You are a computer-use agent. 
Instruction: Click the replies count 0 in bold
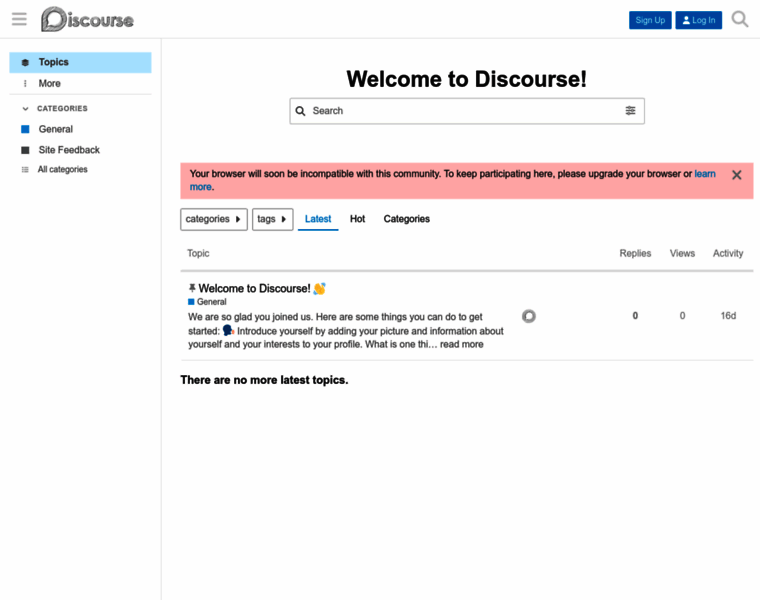[x=635, y=316]
